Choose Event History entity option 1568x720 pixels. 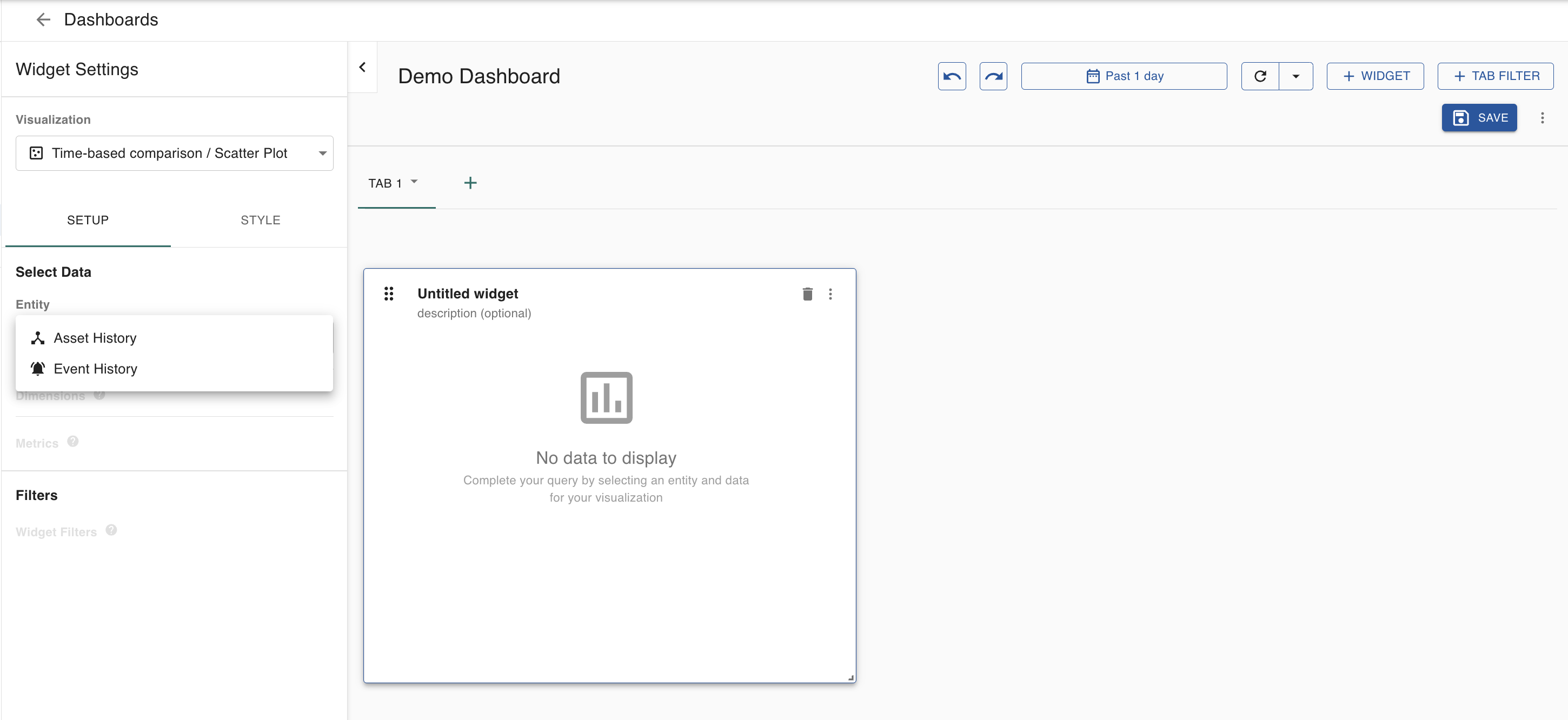click(x=96, y=369)
